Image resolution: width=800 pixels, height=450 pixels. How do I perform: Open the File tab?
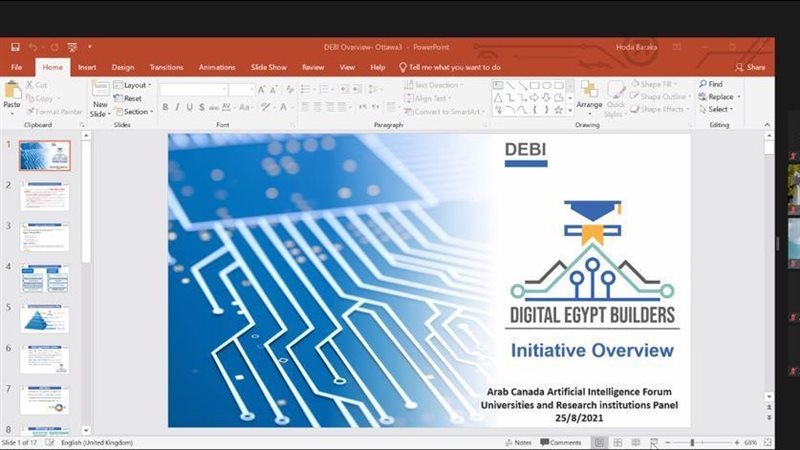pyautogui.click(x=16, y=67)
